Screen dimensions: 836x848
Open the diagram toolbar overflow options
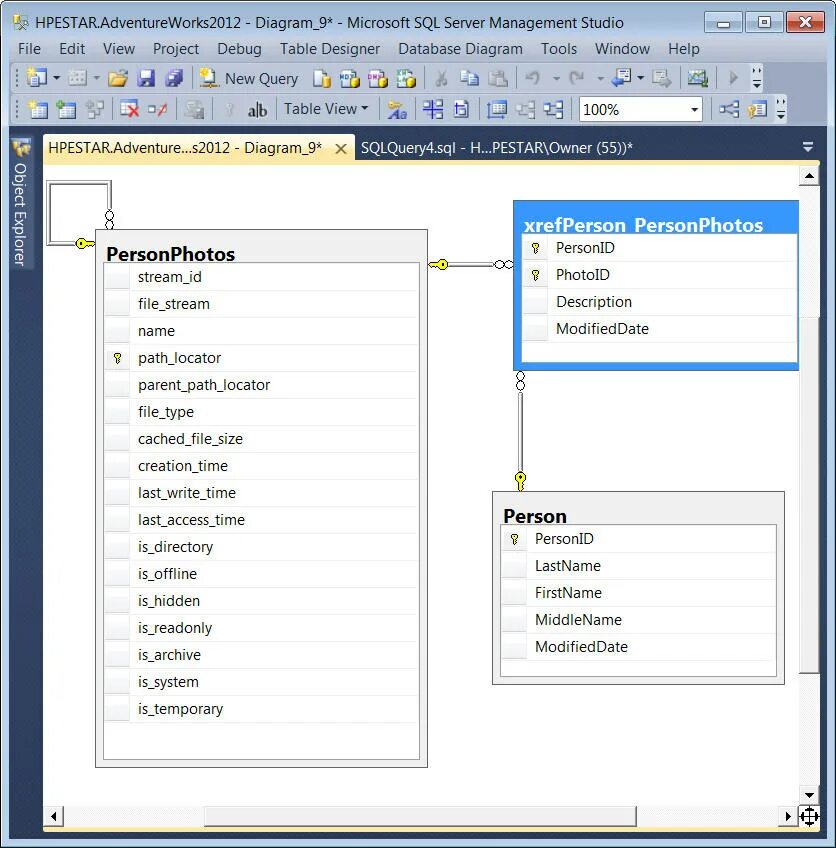(x=780, y=109)
